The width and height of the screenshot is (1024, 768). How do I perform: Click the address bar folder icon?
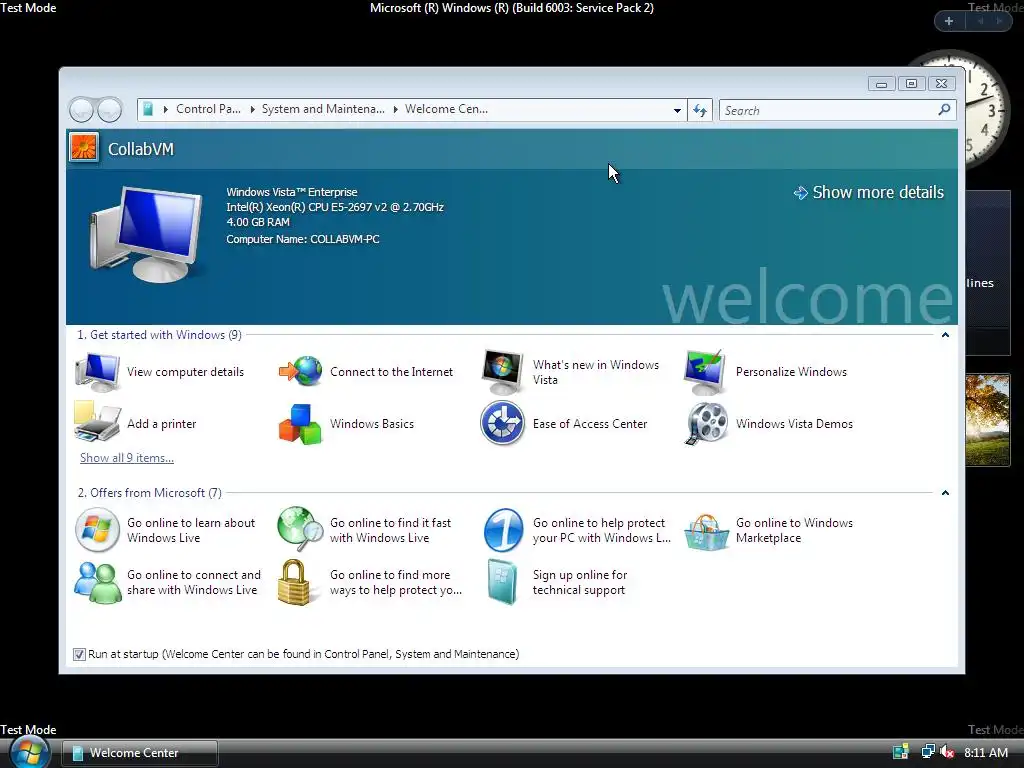(x=148, y=109)
